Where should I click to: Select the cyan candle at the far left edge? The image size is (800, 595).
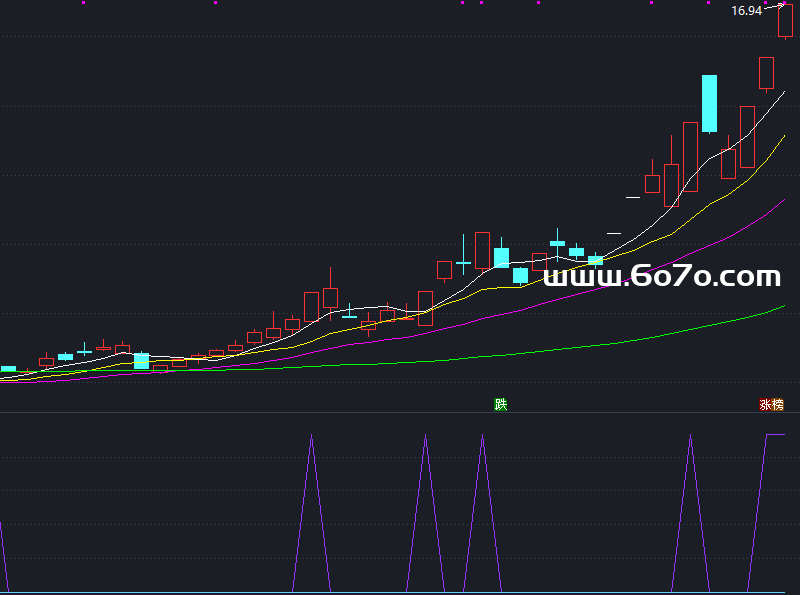(8, 369)
